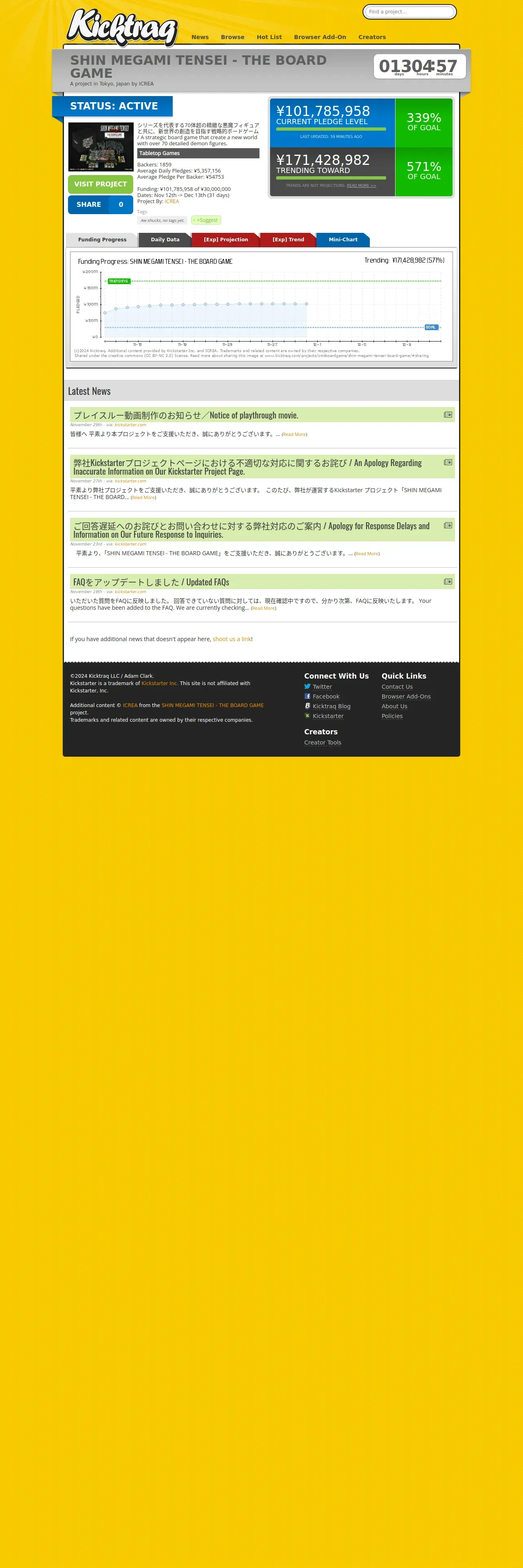Open the Apology Regarding Inaccurate Information headline
This screenshot has width=523, height=1568.
[247, 467]
